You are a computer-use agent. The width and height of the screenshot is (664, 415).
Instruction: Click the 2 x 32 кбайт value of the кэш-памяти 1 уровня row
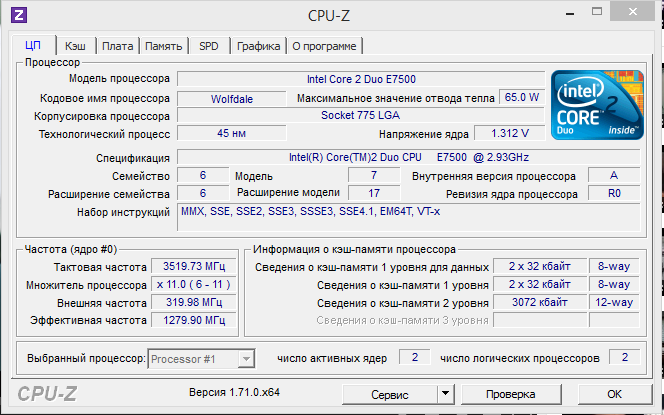540,284
